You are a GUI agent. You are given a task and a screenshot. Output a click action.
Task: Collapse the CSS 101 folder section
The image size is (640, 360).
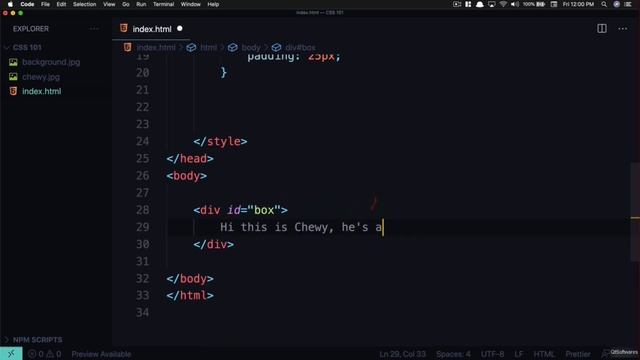pos(27,47)
